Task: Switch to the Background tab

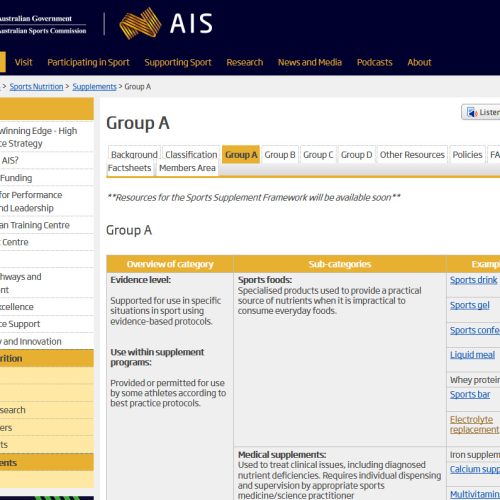Action: tap(134, 155)
